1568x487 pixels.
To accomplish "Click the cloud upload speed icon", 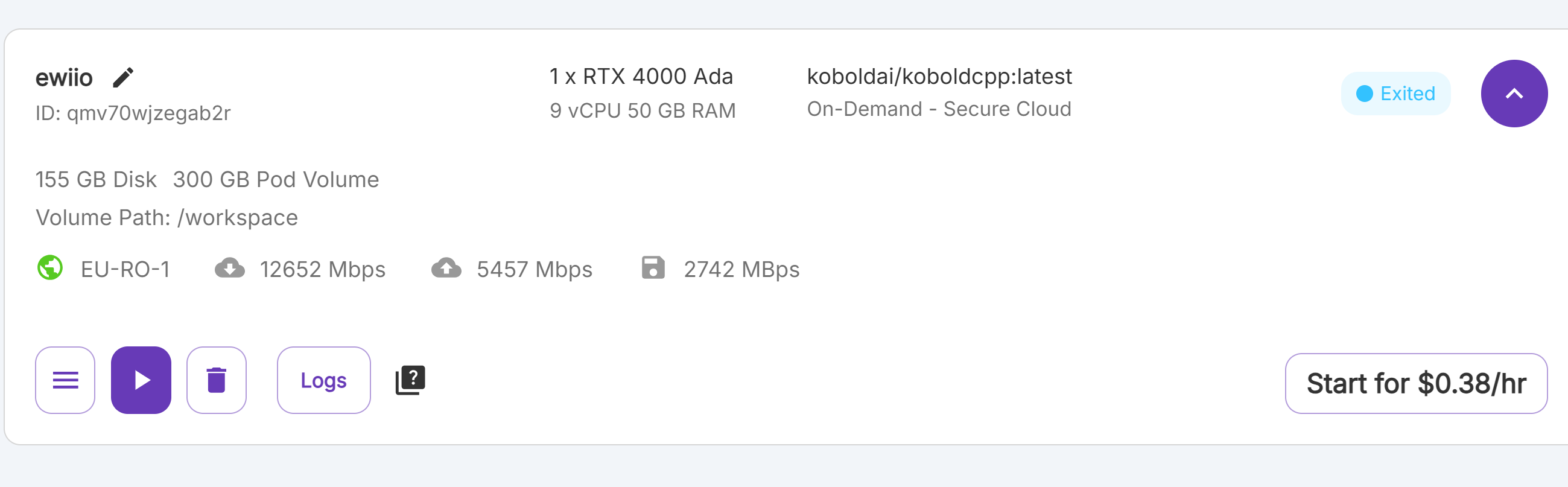I will click(x=446, y=268).
